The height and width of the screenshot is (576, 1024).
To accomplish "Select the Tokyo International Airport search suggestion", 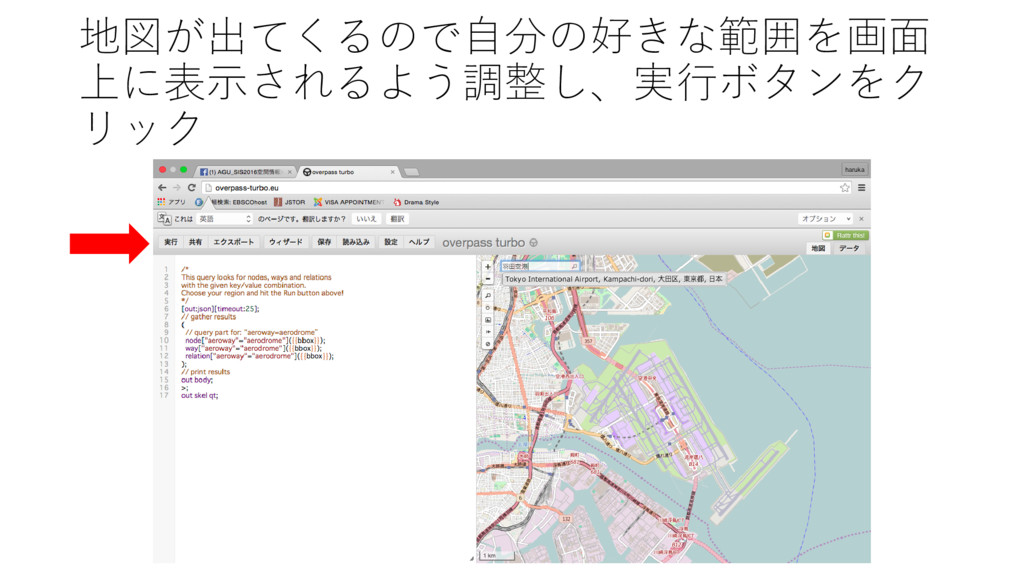I will 613,279.
